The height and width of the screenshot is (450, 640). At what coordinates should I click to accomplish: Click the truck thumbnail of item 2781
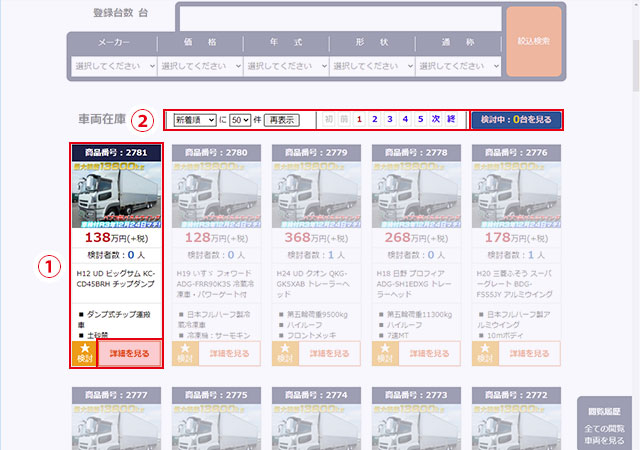pyautogui.click(x=117, y=195)
